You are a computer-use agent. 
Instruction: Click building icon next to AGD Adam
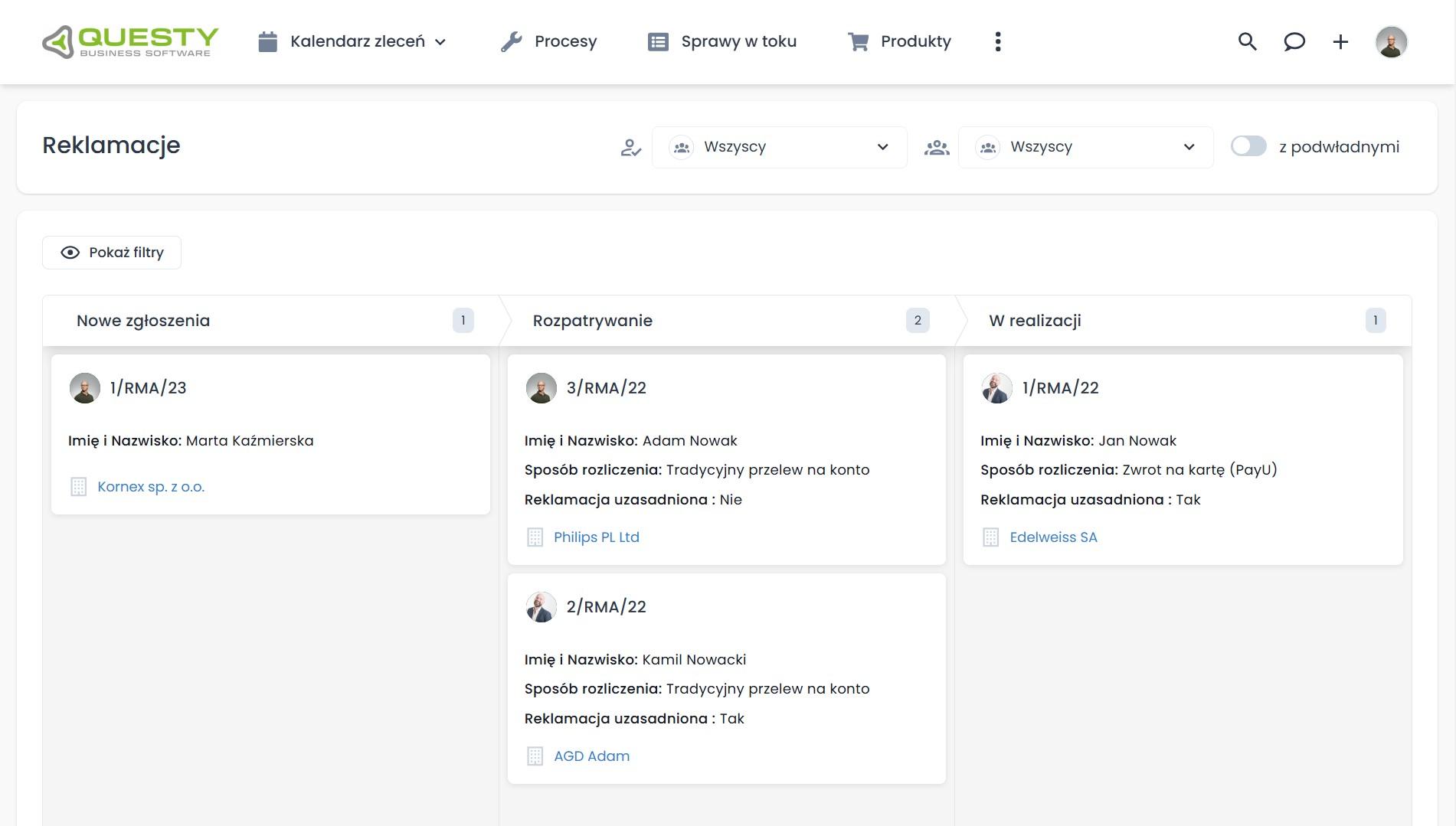(535, 756)
